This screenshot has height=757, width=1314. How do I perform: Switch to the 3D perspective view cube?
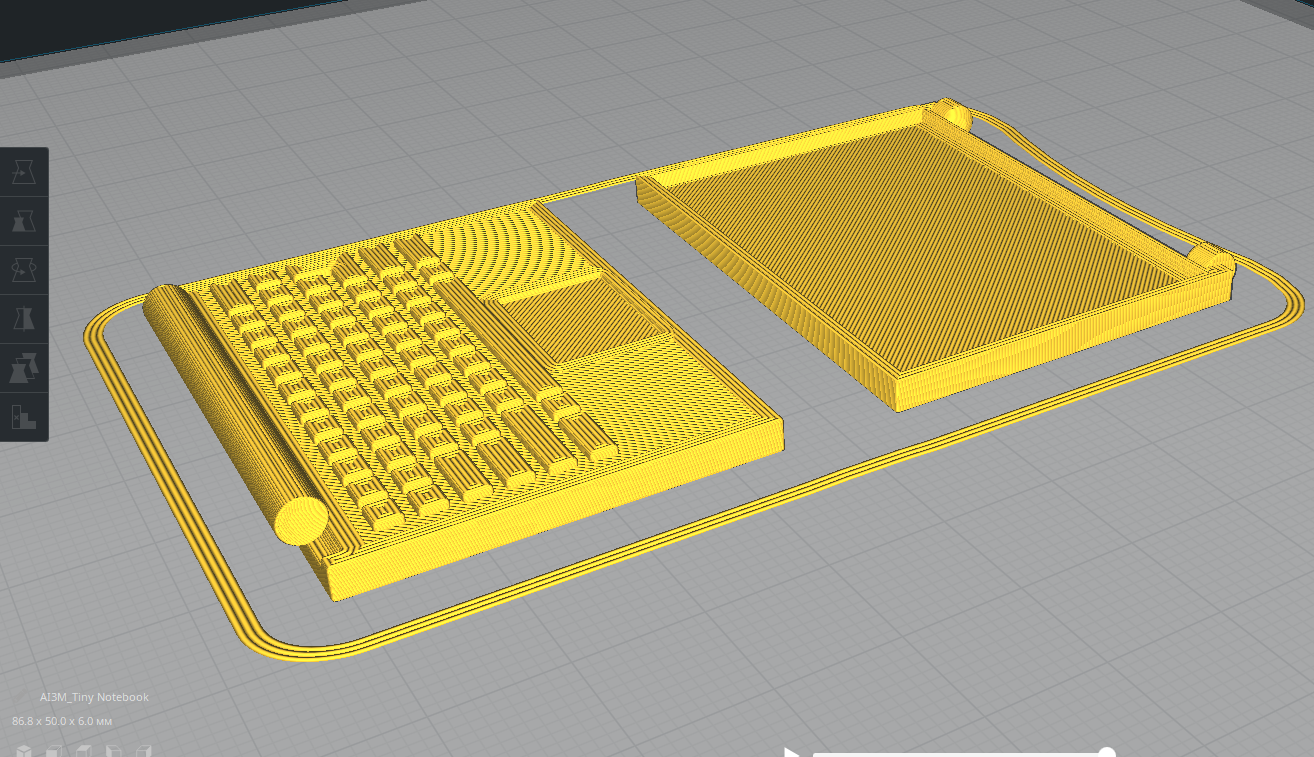(23, 750)
